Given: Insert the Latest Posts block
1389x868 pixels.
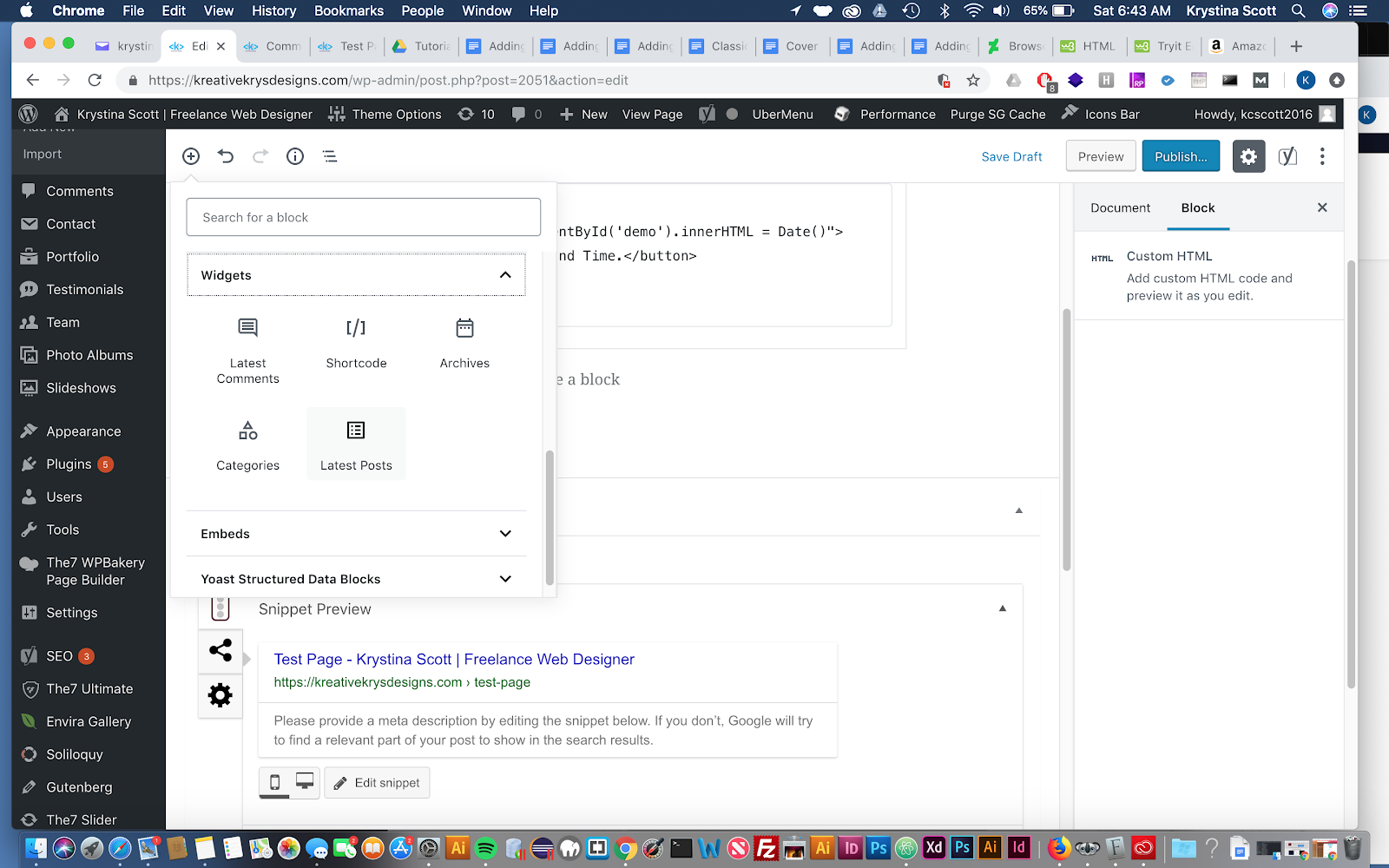Looking at the screenshot, I should click(x=356, y=444).
